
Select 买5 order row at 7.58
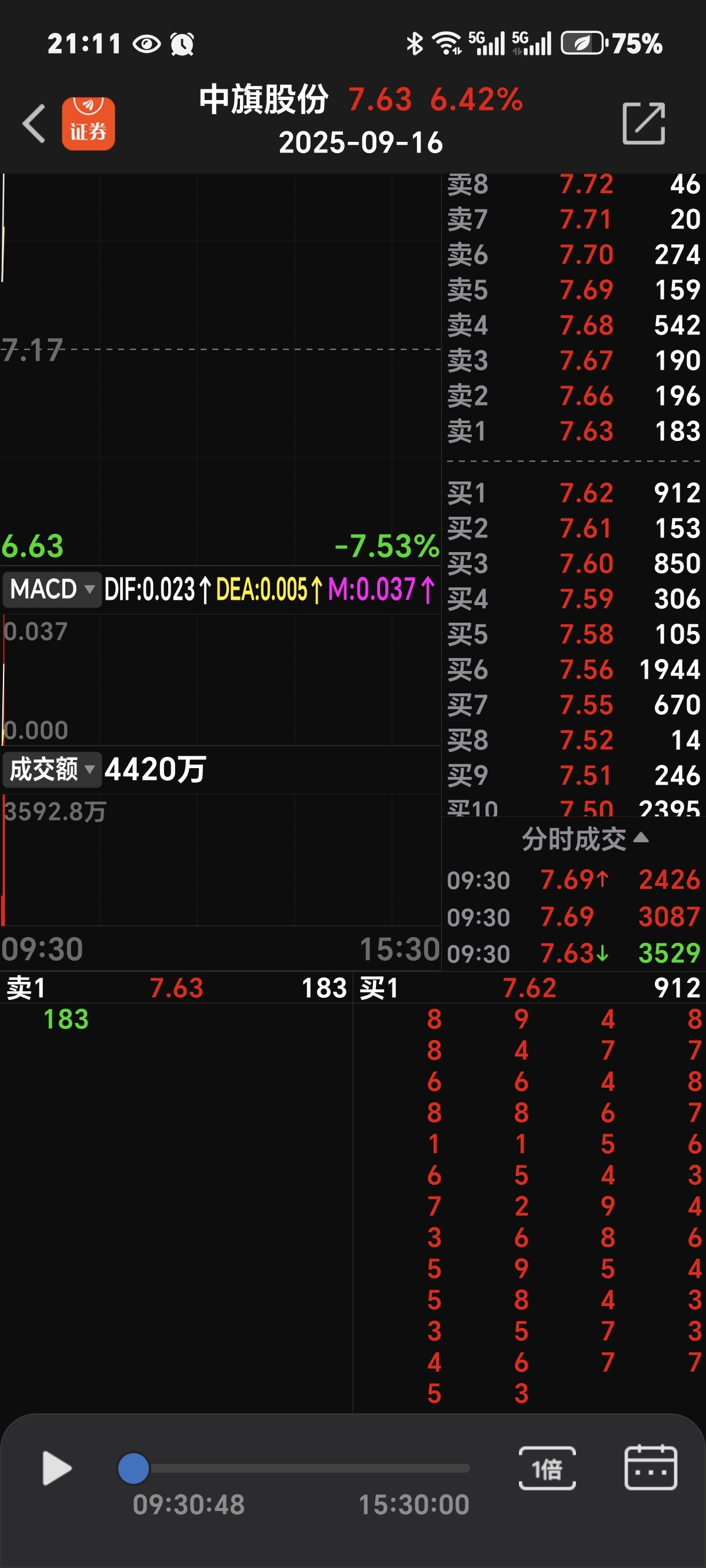pos(573,634)
